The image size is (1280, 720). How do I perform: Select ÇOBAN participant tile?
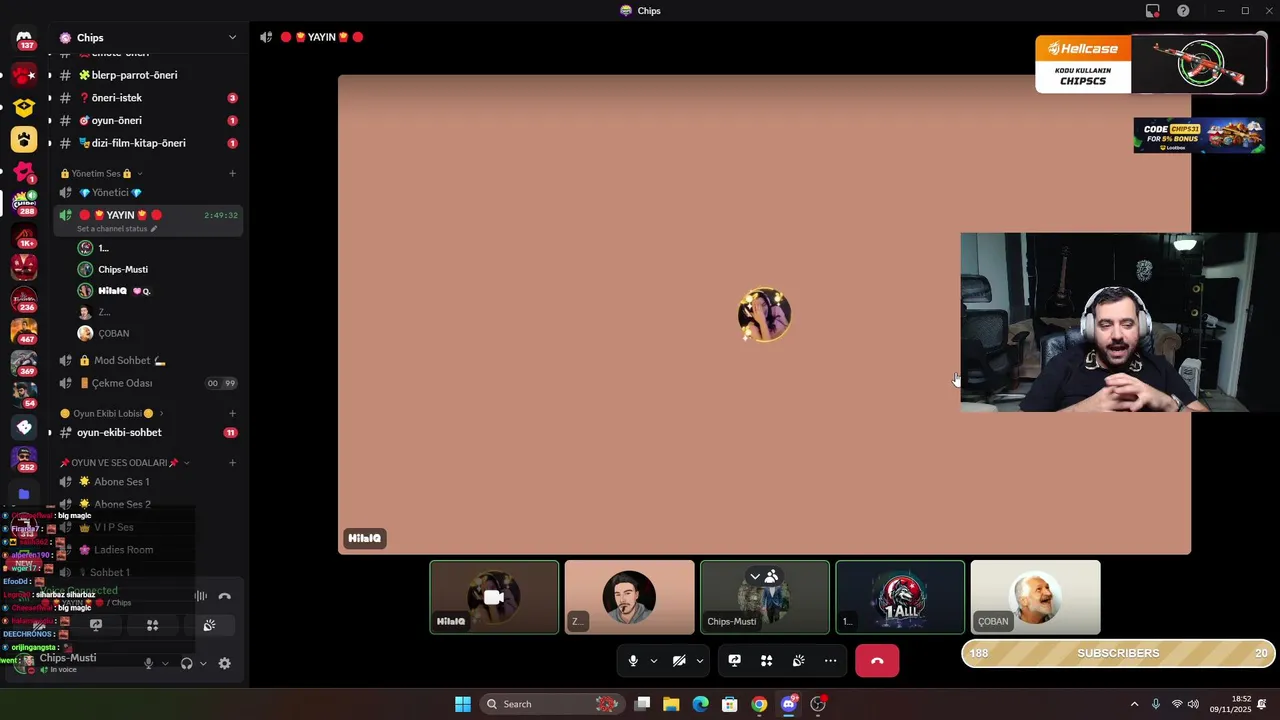click(1035, 597)
